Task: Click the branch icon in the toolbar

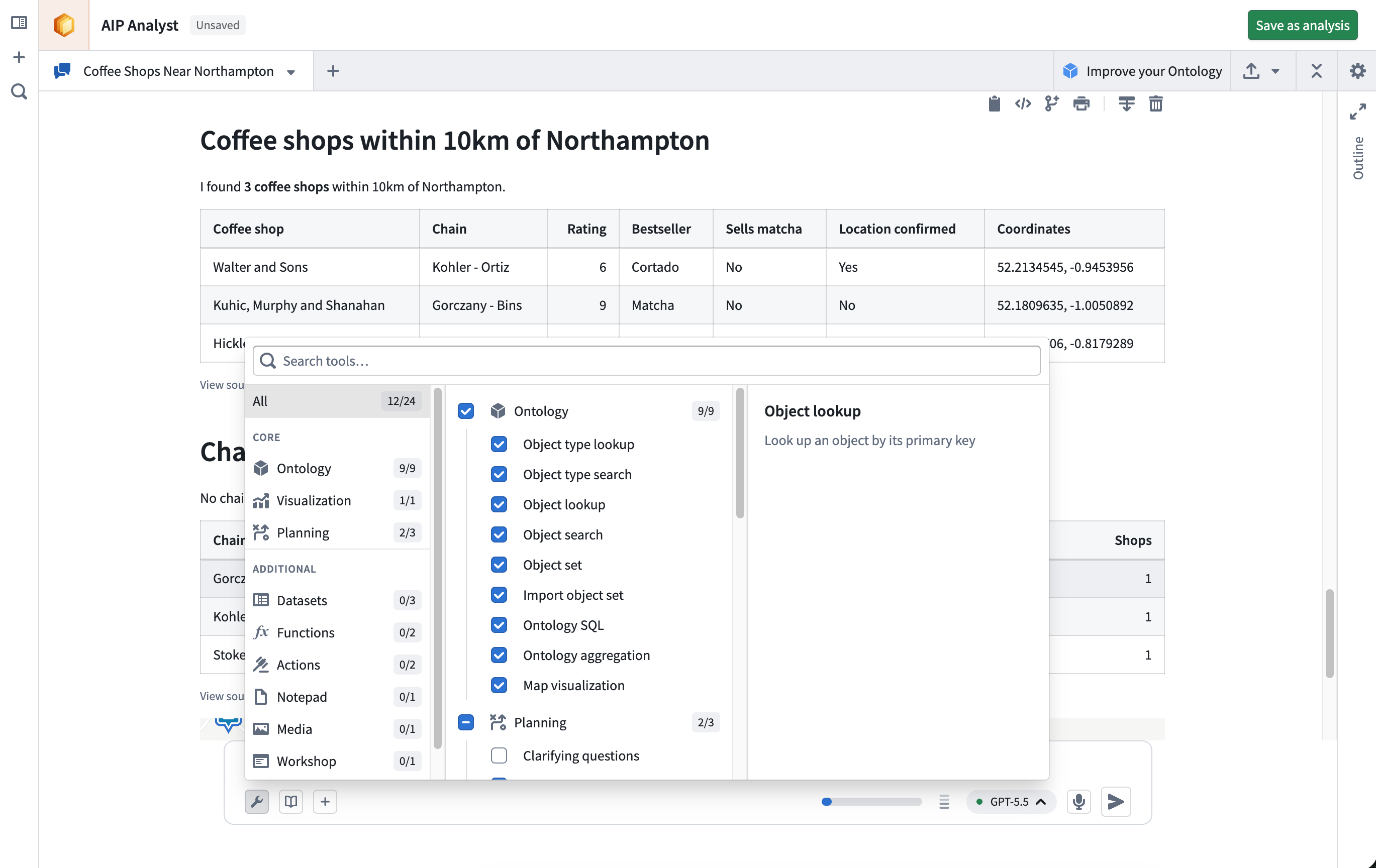Action: point(1051,104)
